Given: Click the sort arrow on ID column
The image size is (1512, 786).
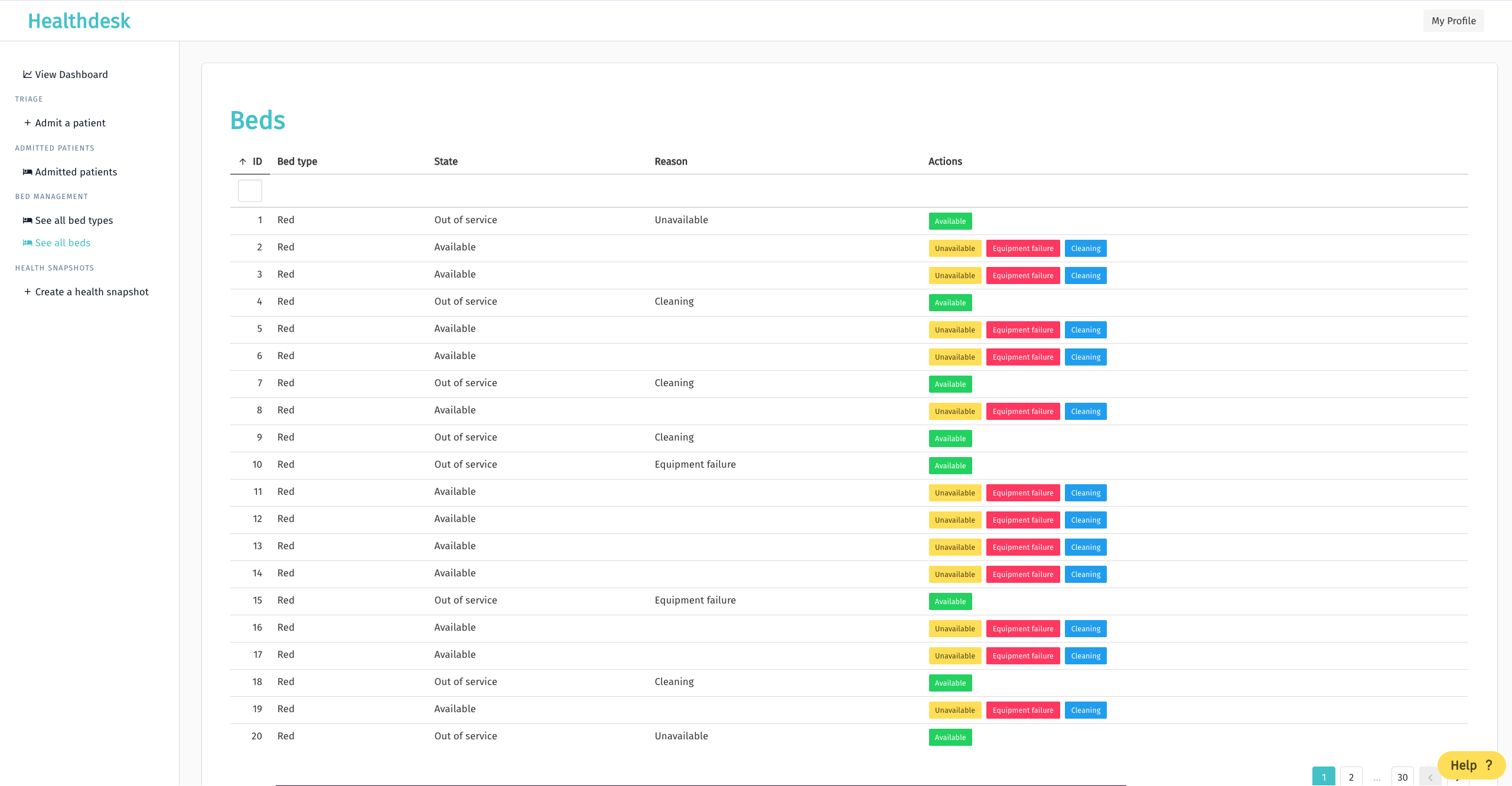Looking at the screenshot, I should coord(243,162).
